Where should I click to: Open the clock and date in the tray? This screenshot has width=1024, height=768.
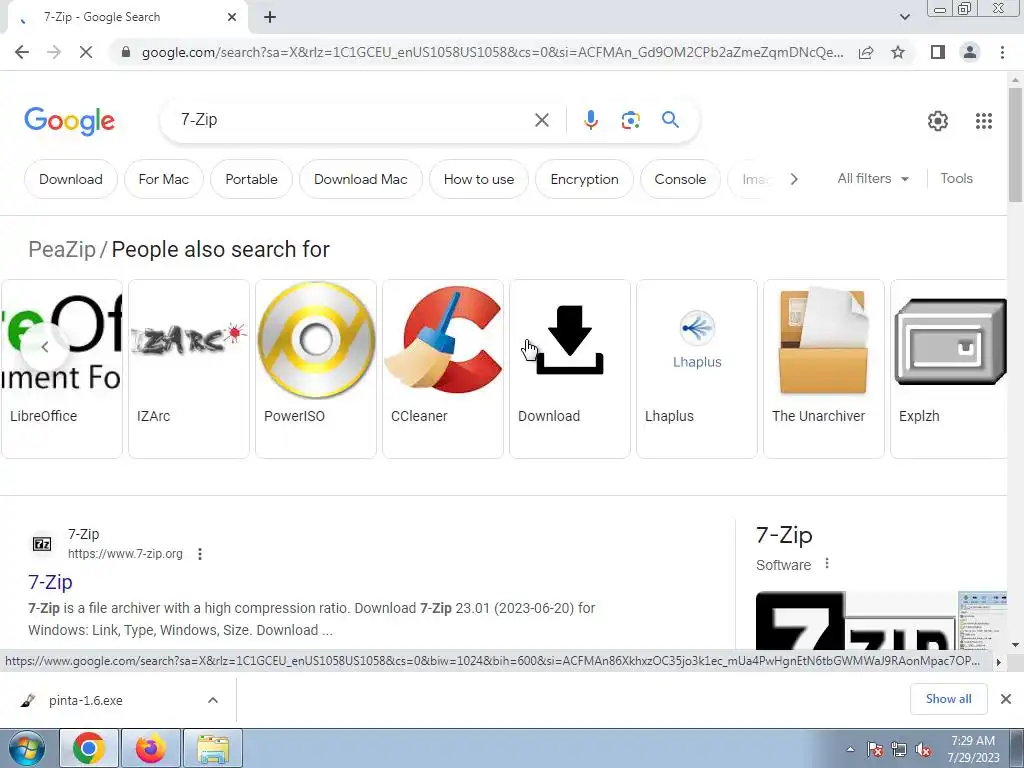(x=972, y=749)
